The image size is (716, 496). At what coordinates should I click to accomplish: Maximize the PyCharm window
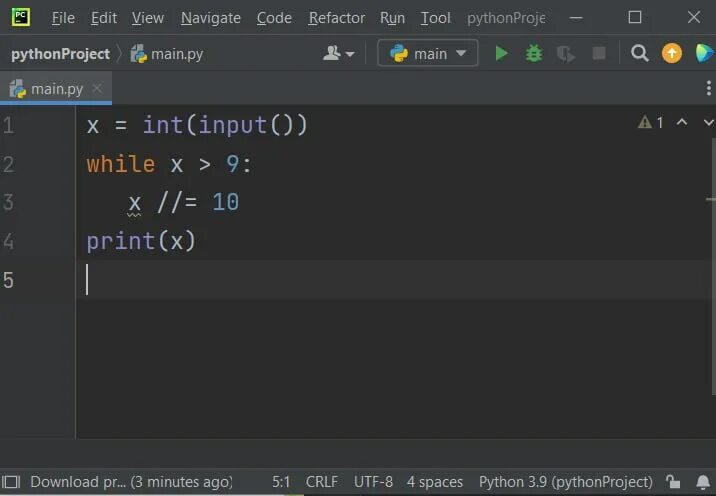click(635, 17)
